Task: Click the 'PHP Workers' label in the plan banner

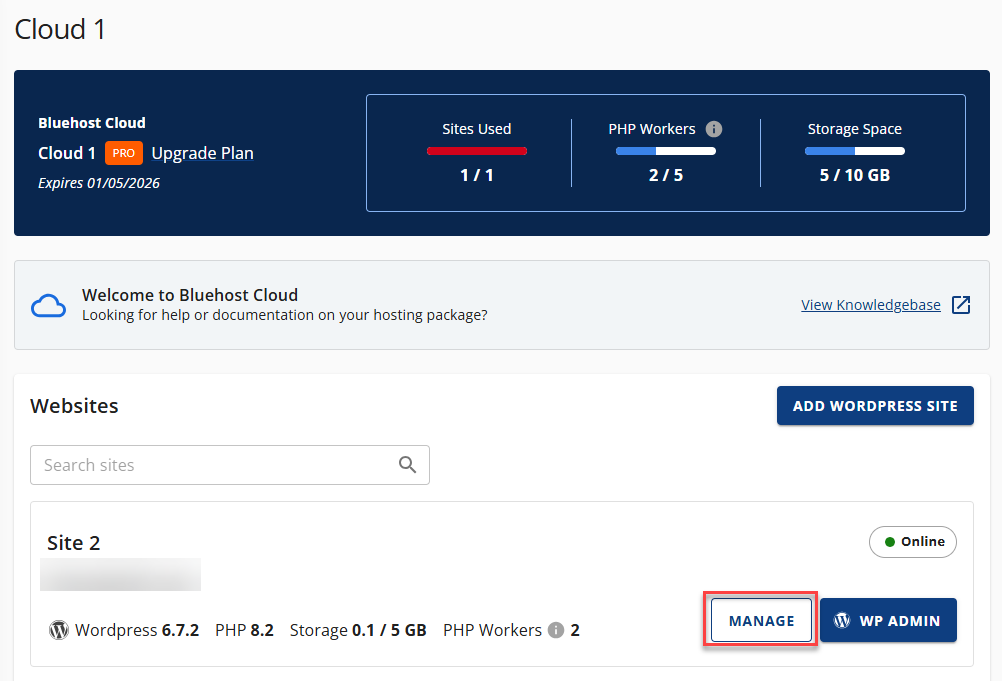Action: (x=652, y=129)
